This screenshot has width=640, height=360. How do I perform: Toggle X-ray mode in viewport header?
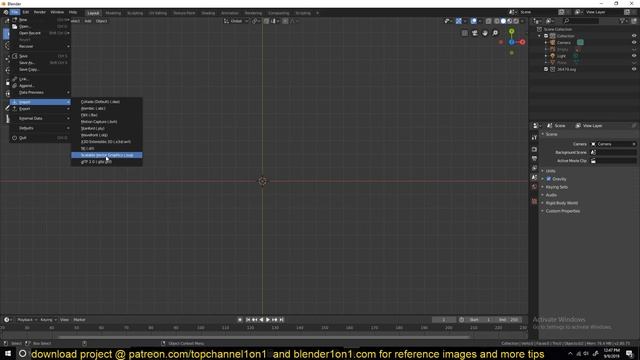(489, 21)
